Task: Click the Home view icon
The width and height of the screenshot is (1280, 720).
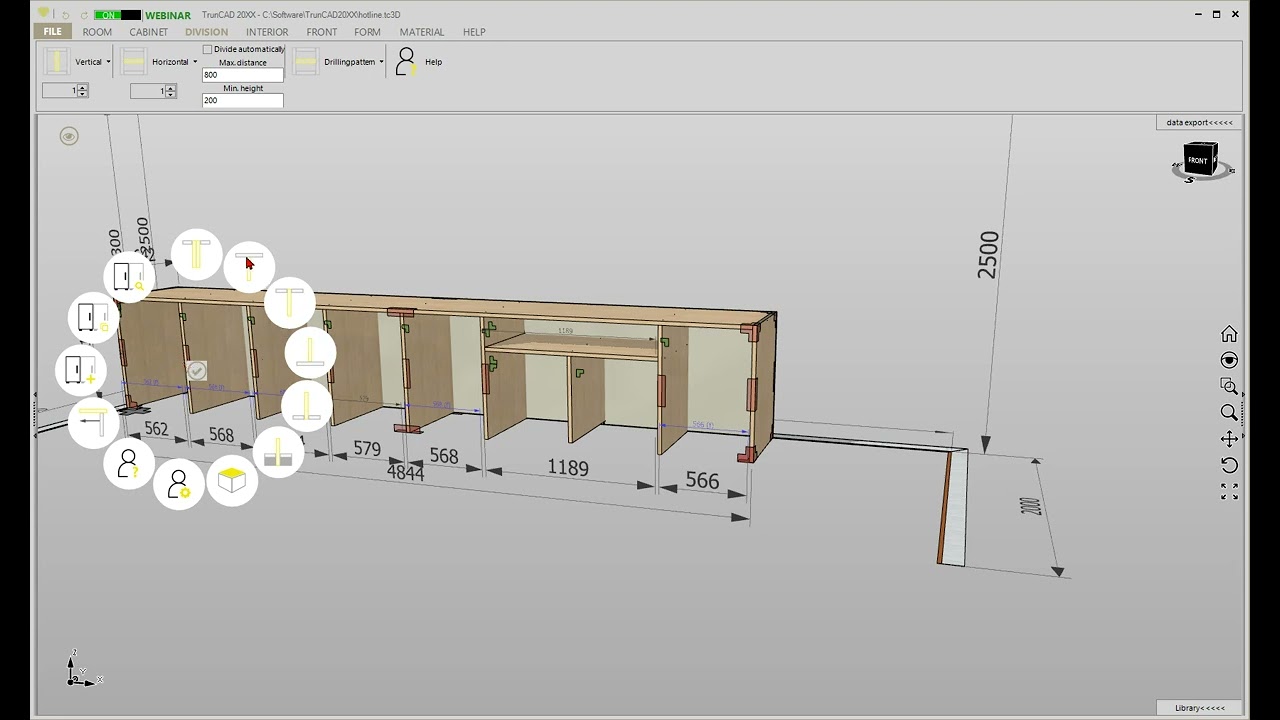Action: coord(1229,334)
